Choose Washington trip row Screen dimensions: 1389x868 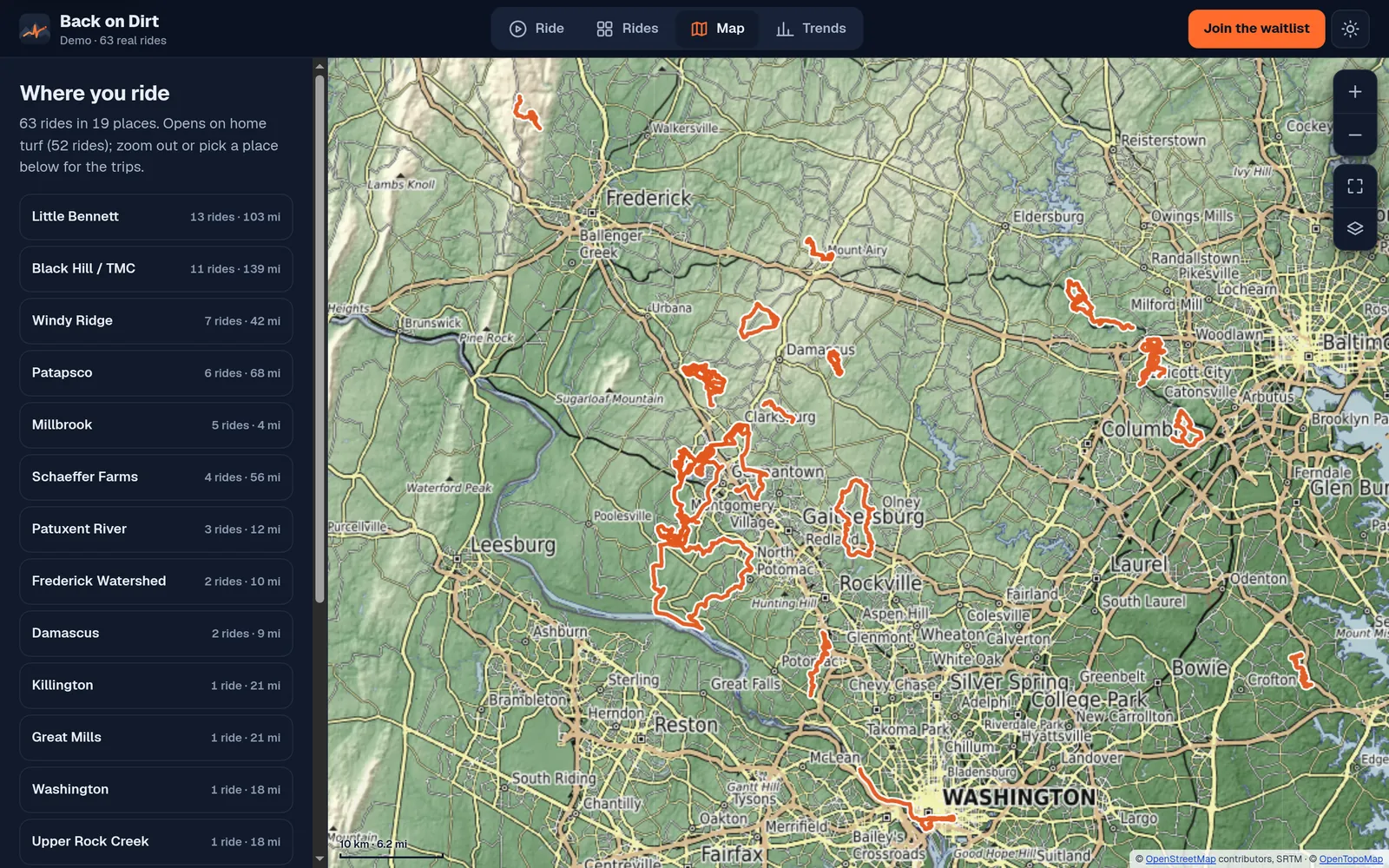pos(156,790)
